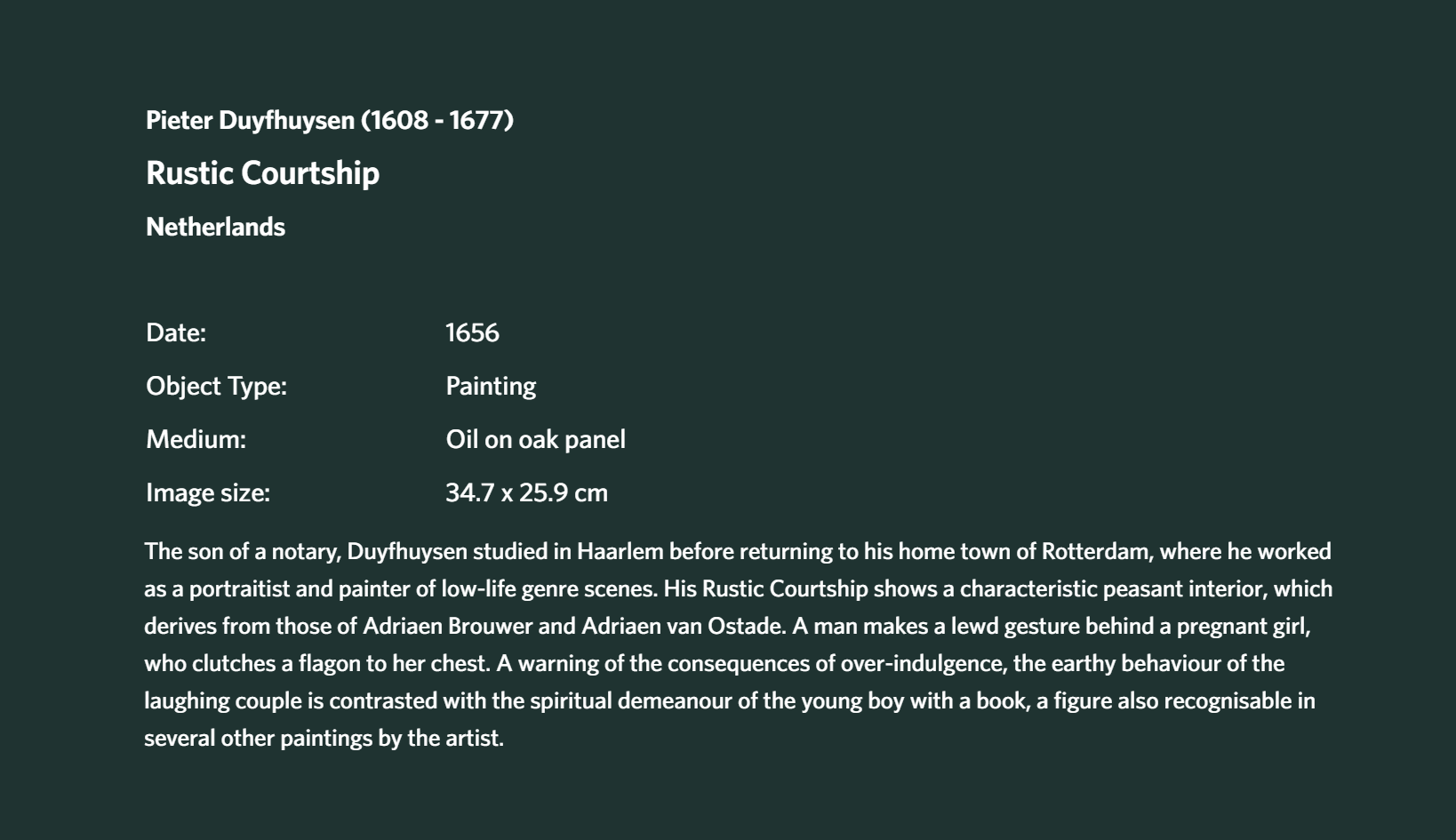Select the title Rustic Courtship
Viewport: 1456px width, 840px height.
click(262, 172)
